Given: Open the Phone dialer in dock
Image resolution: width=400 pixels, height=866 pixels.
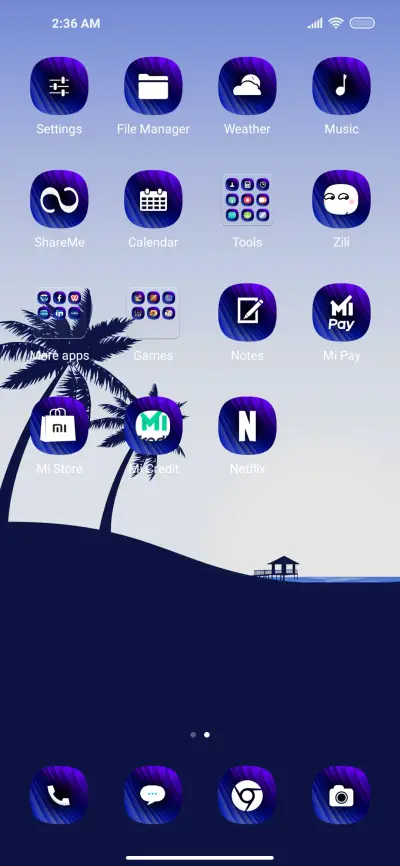Looking at the screenshot, I should [x=59, y=795].
